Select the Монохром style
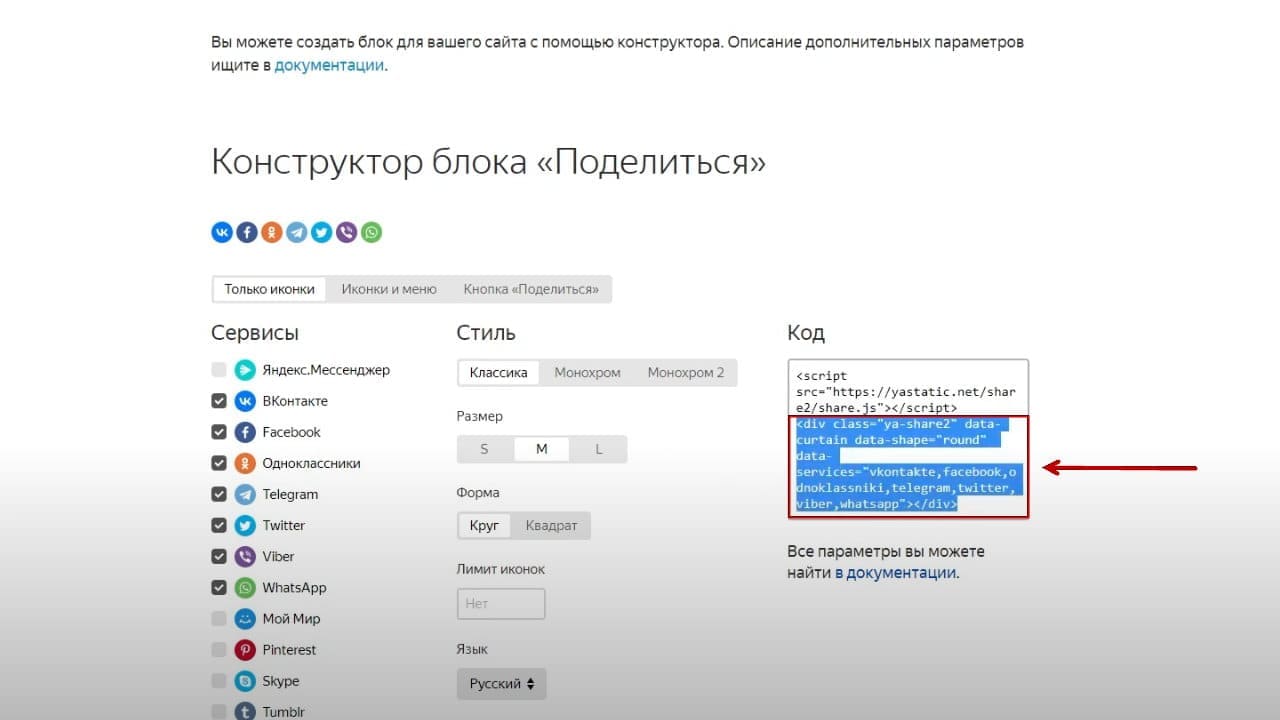The image size is (1280, 720). 588,373
